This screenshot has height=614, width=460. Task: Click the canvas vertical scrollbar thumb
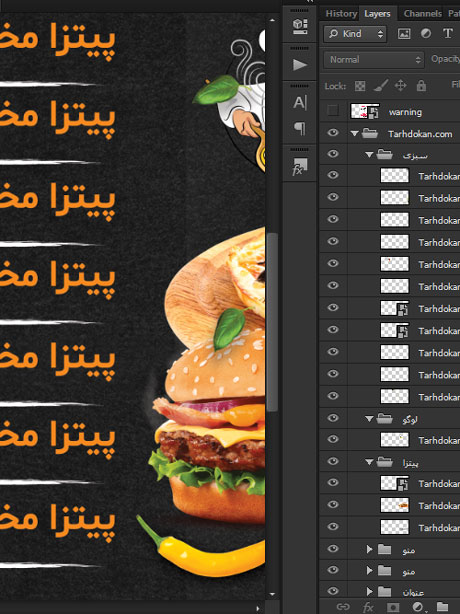272,322
